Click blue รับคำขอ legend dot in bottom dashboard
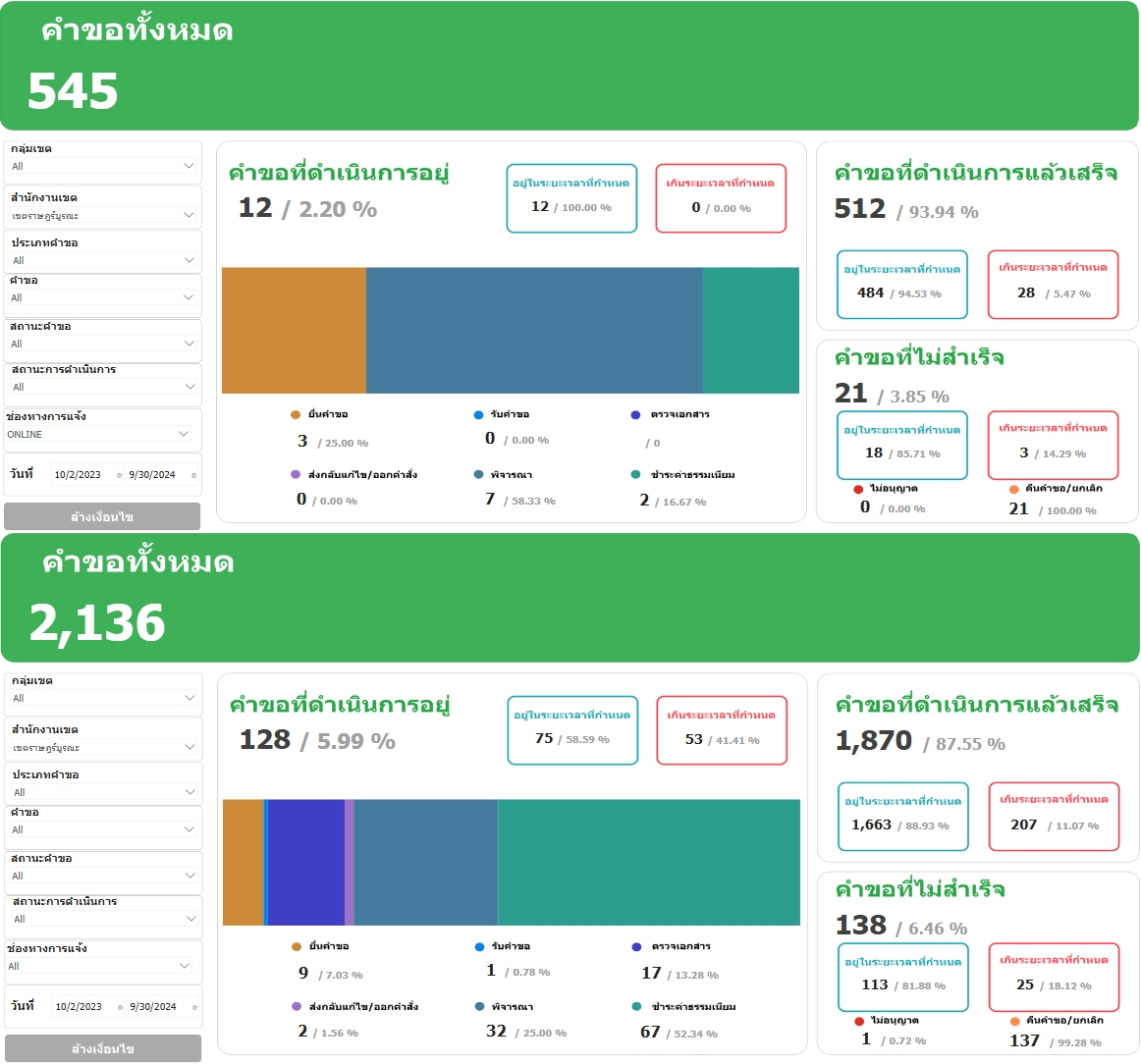The height and width of the screenshot is (1064, 1141). pyautogui.click(x=479, y=947)
